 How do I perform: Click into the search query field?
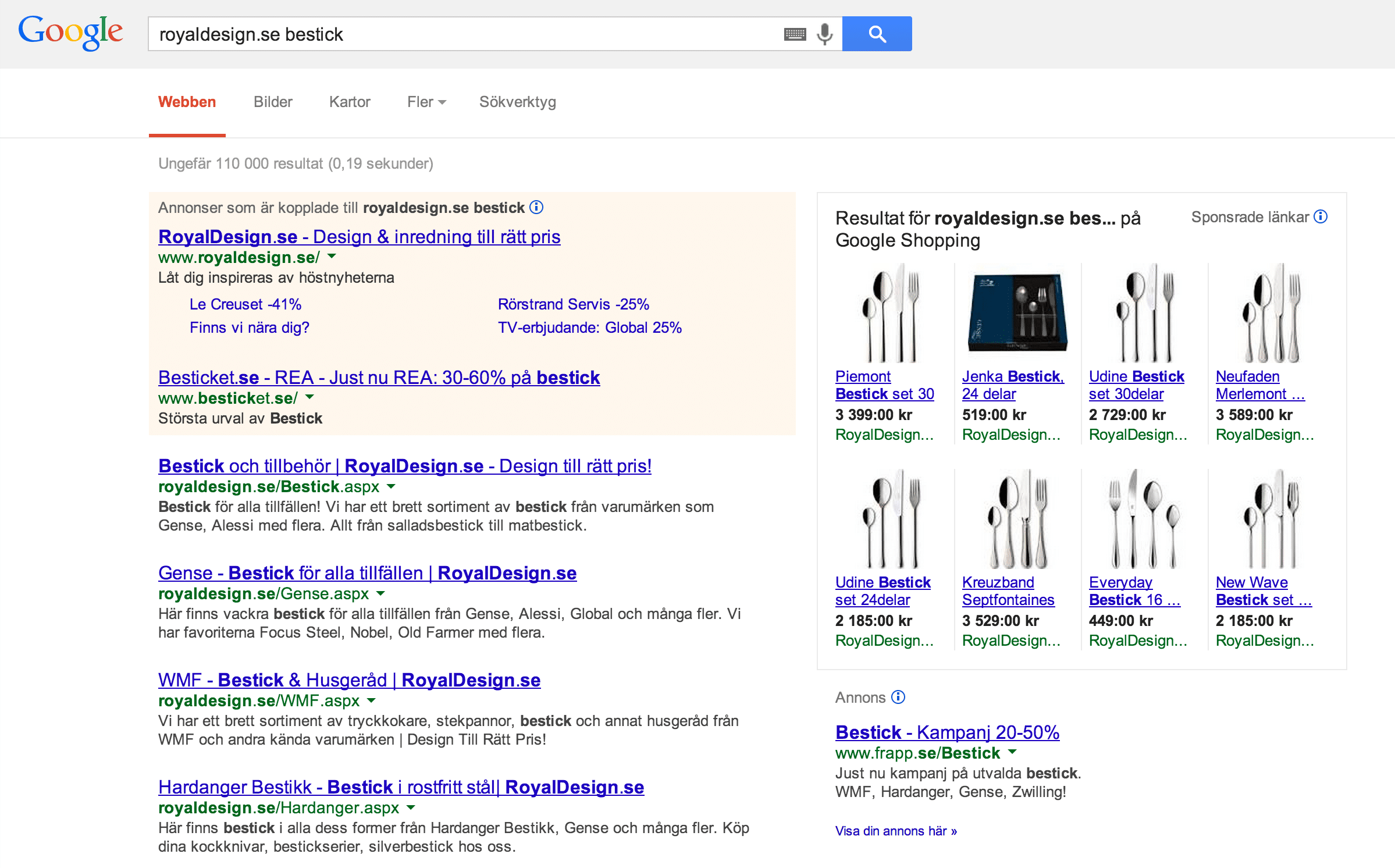tap(465, 34)
